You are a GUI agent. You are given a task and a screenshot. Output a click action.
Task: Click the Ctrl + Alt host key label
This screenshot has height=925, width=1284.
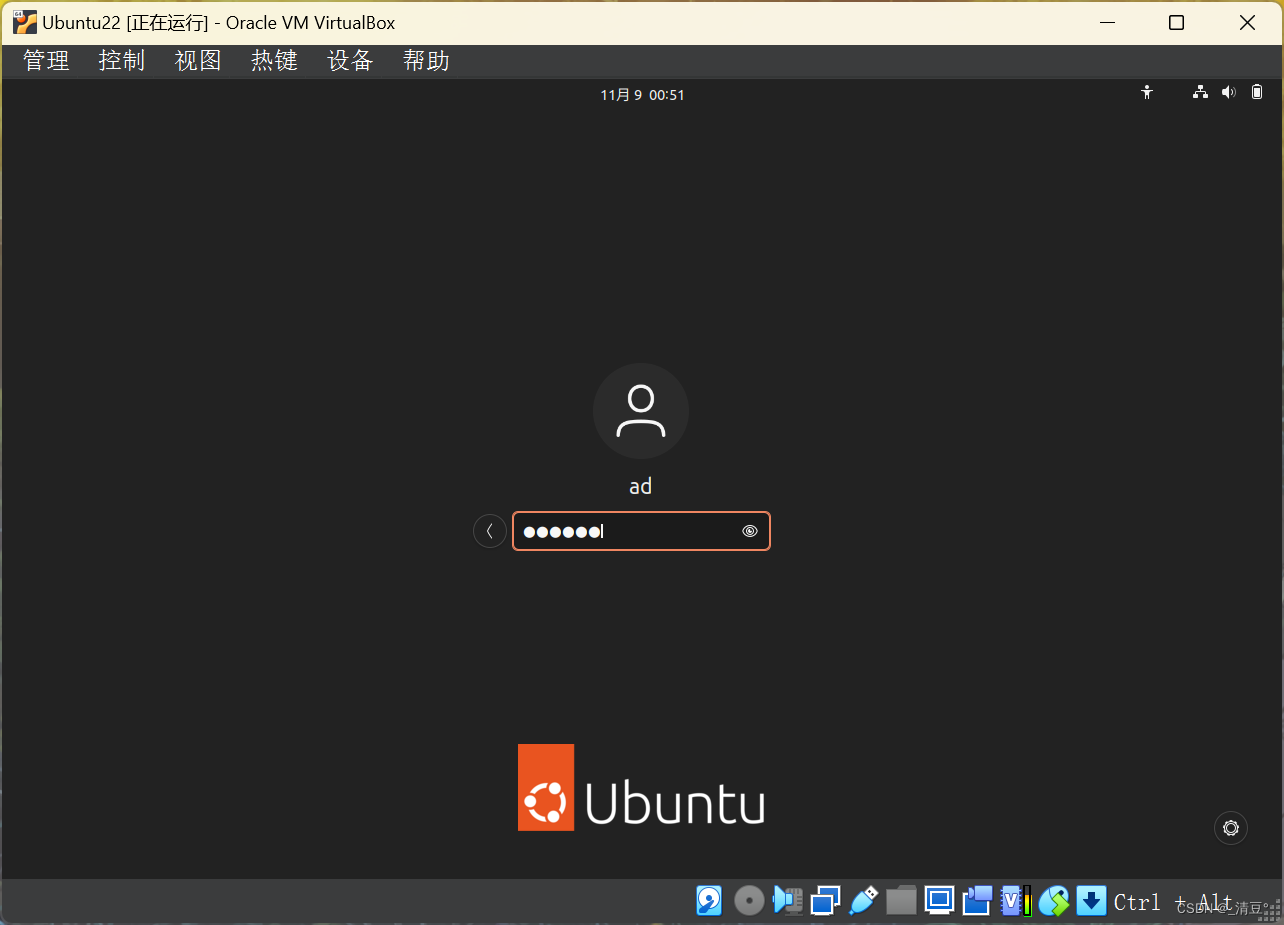pos(1173,902)
